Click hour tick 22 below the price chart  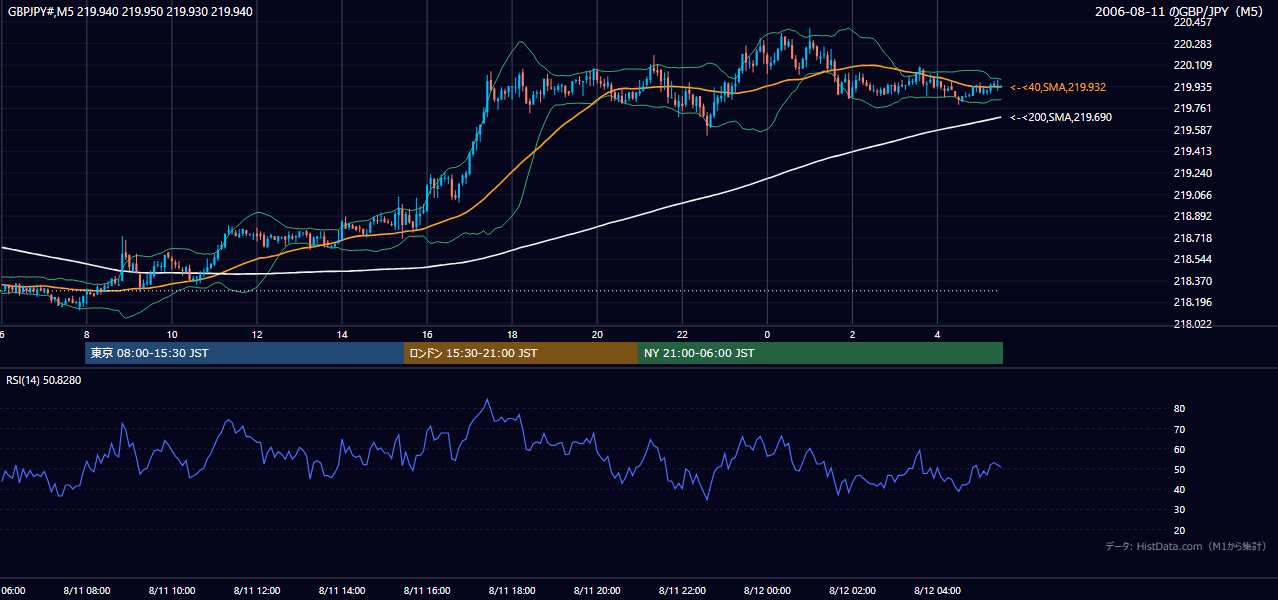click(682, 334)
